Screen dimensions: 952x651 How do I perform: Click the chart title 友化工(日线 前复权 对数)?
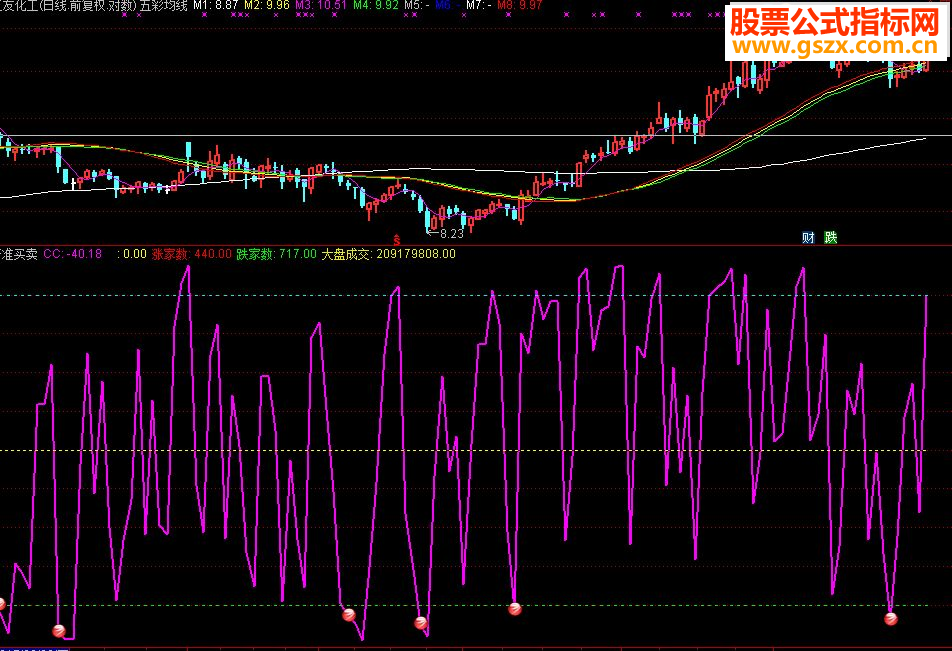(68, 5)
